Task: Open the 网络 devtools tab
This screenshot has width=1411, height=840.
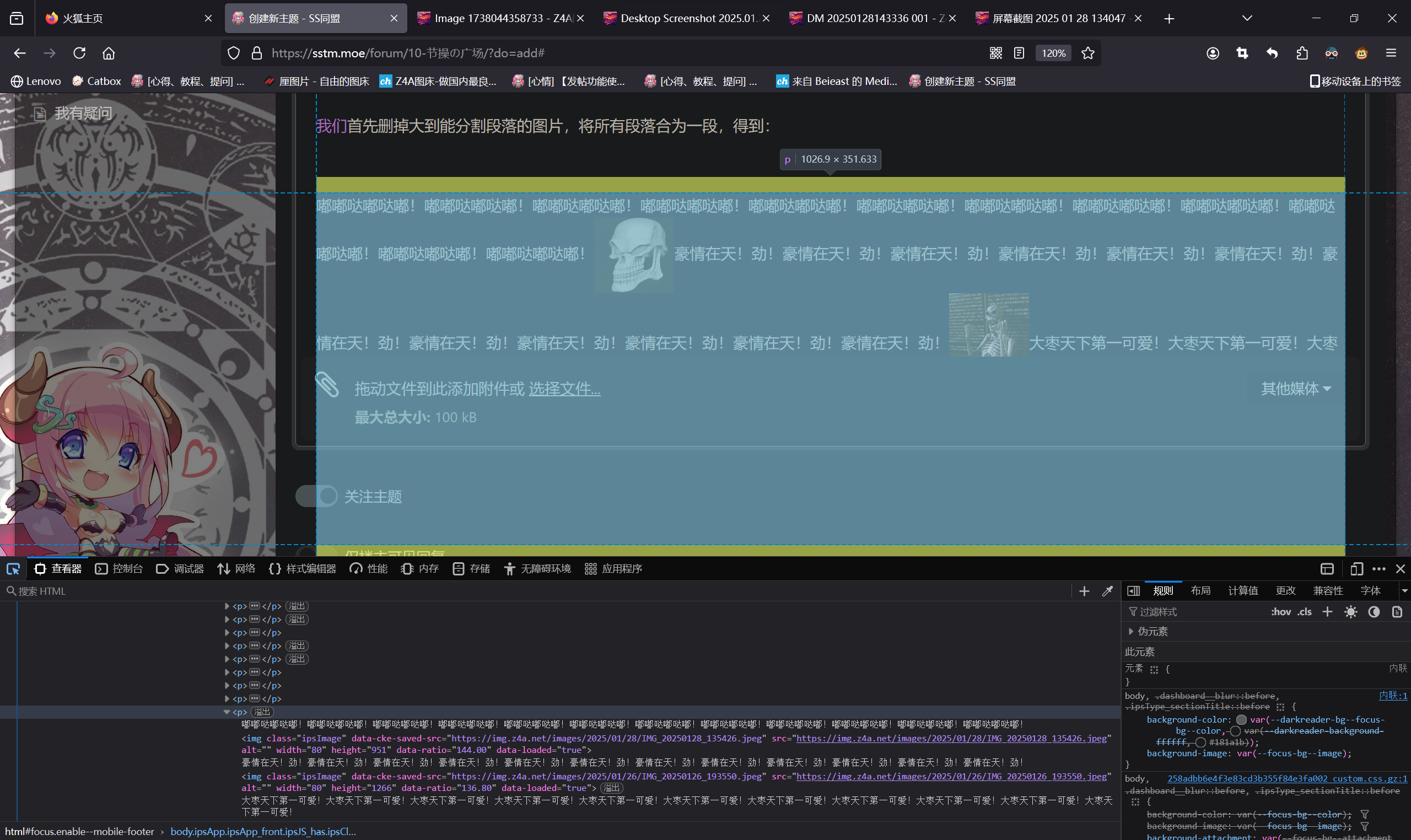Action: 236,568
